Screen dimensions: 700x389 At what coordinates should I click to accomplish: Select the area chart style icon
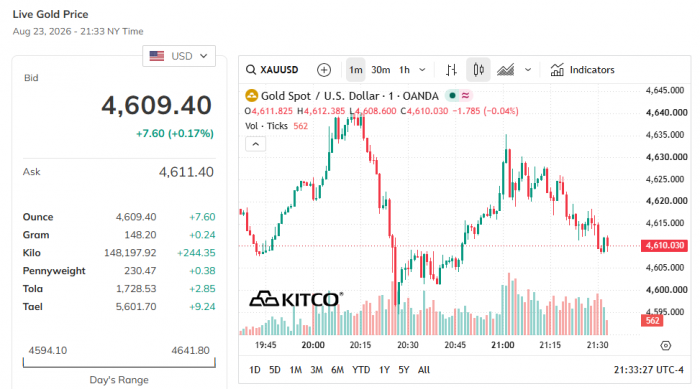(x=505, y=70)
